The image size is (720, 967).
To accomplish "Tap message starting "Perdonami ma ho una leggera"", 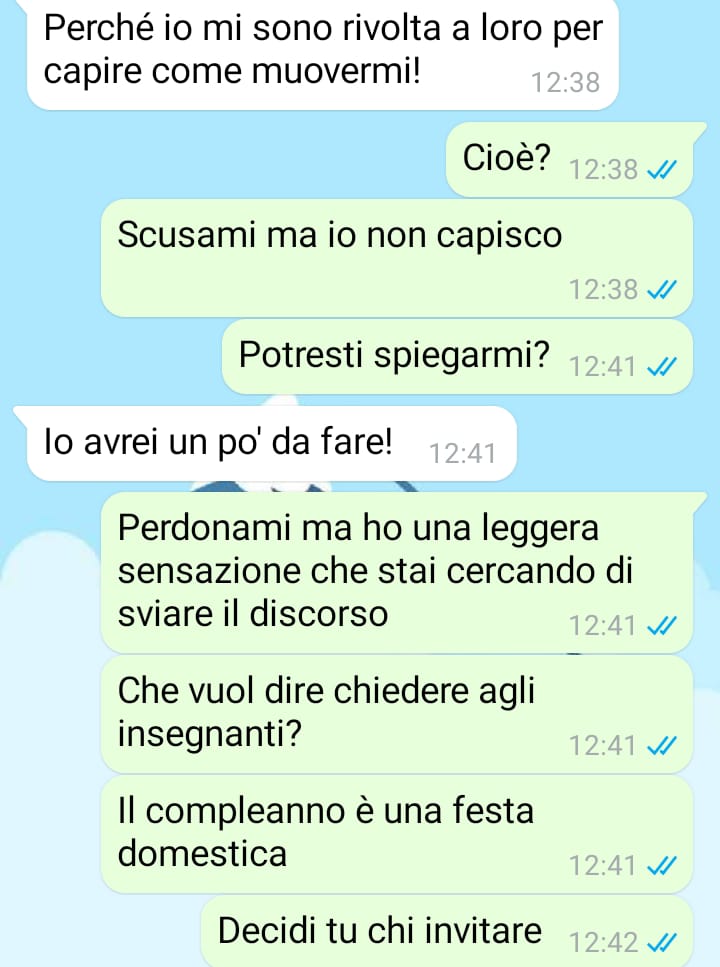I will pos(401,573).
